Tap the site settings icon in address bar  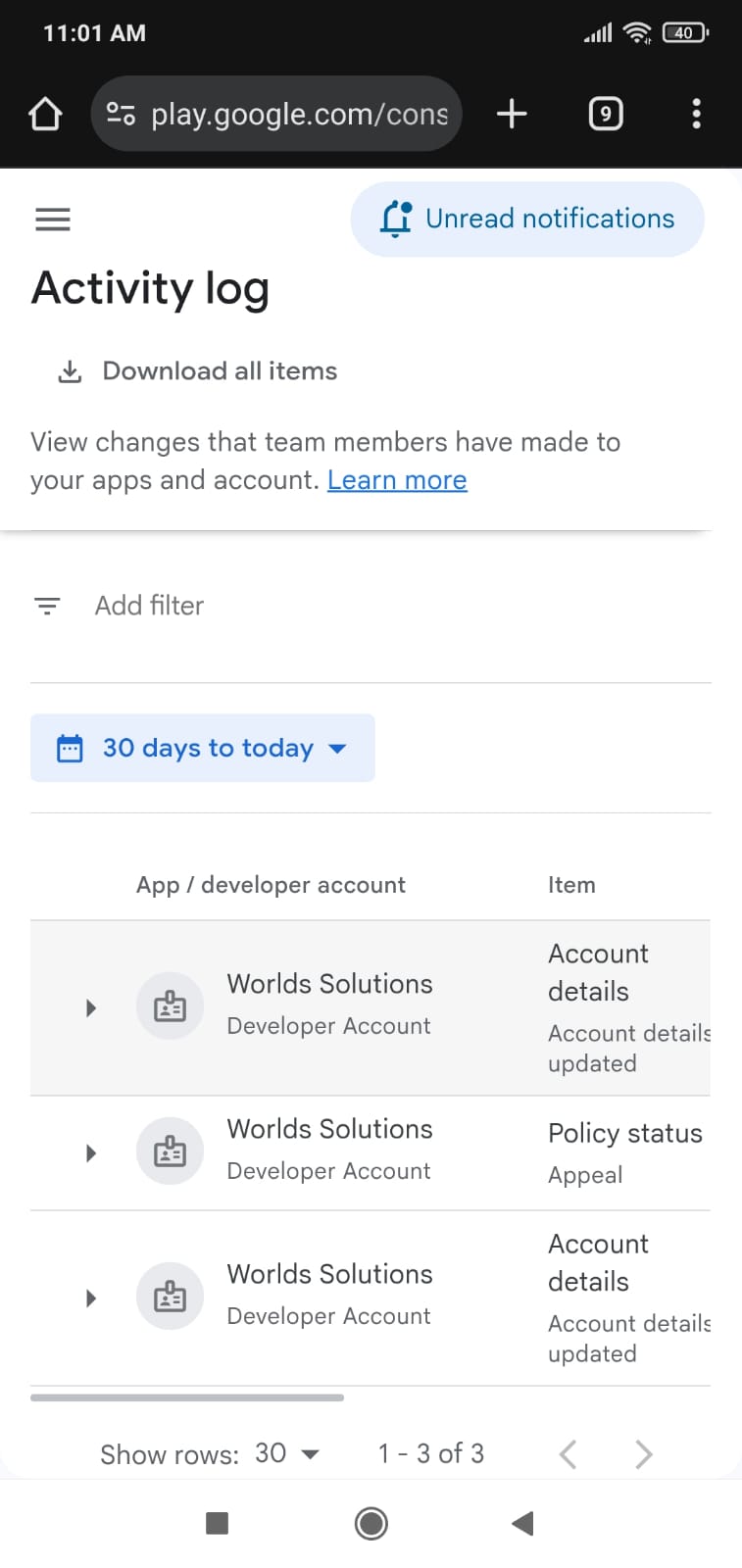tap(121, 115)
